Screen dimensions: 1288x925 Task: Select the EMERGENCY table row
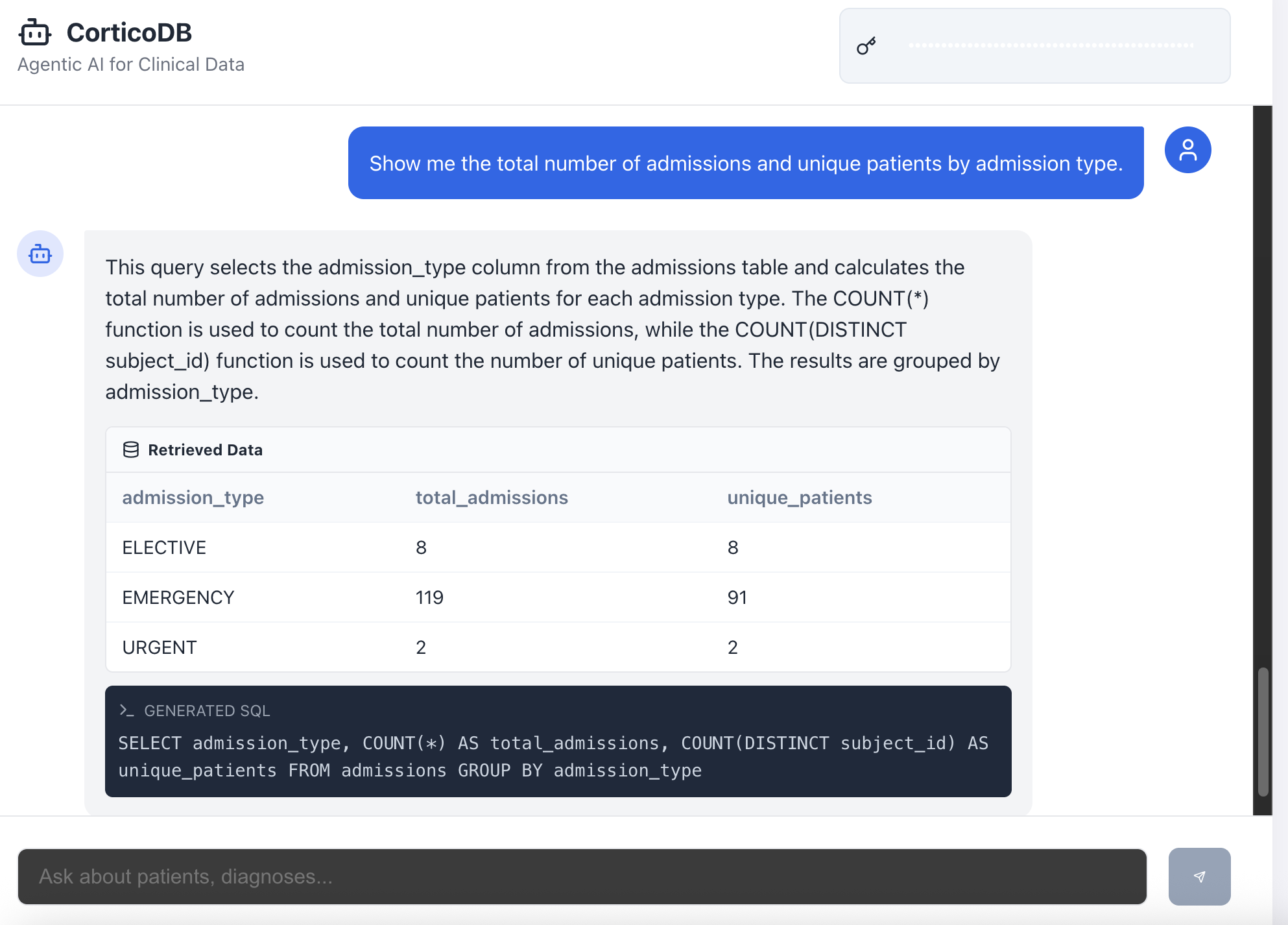pos(558,597)
